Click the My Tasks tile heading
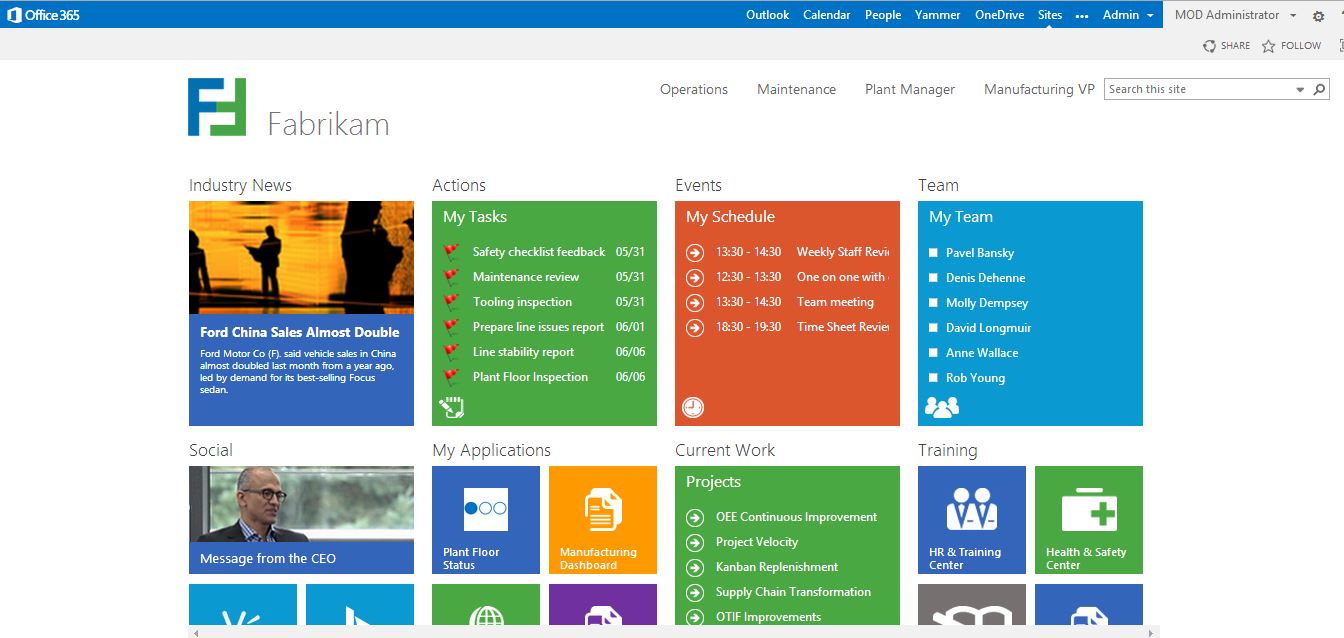Viewport: 1344px width, 638px height. click(475, 217)
